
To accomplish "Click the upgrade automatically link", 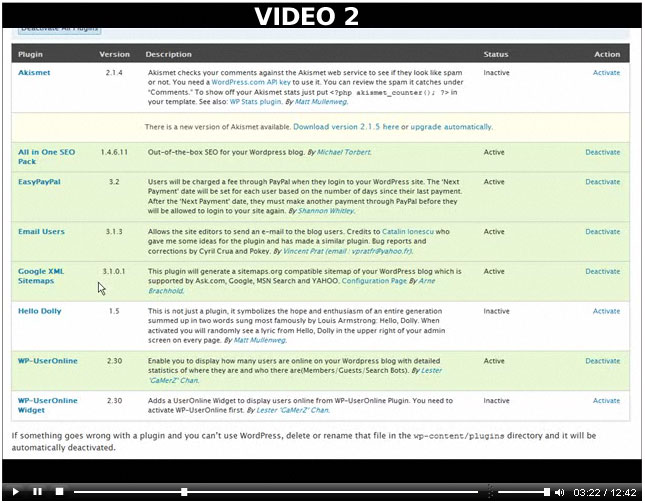I will tap(451, 127).
